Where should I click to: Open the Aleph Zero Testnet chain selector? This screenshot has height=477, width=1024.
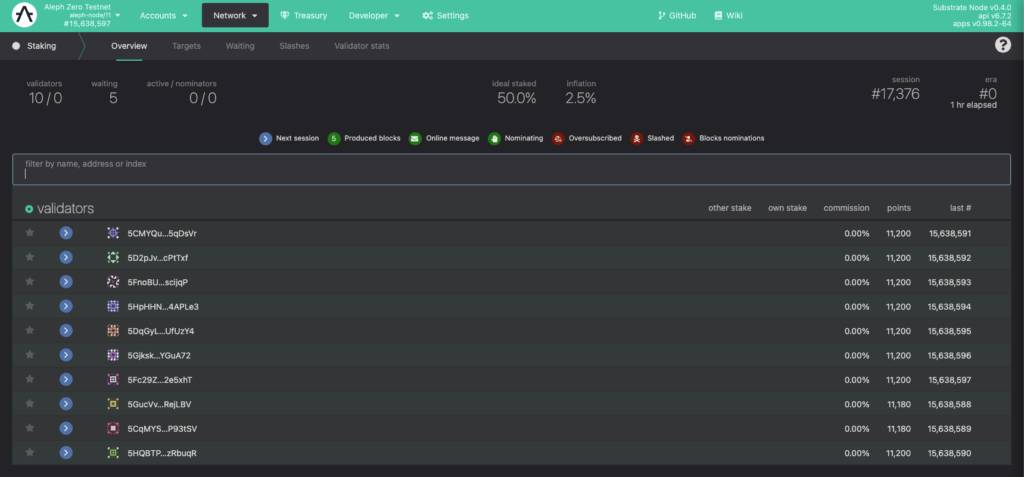(x=82, y=14)
